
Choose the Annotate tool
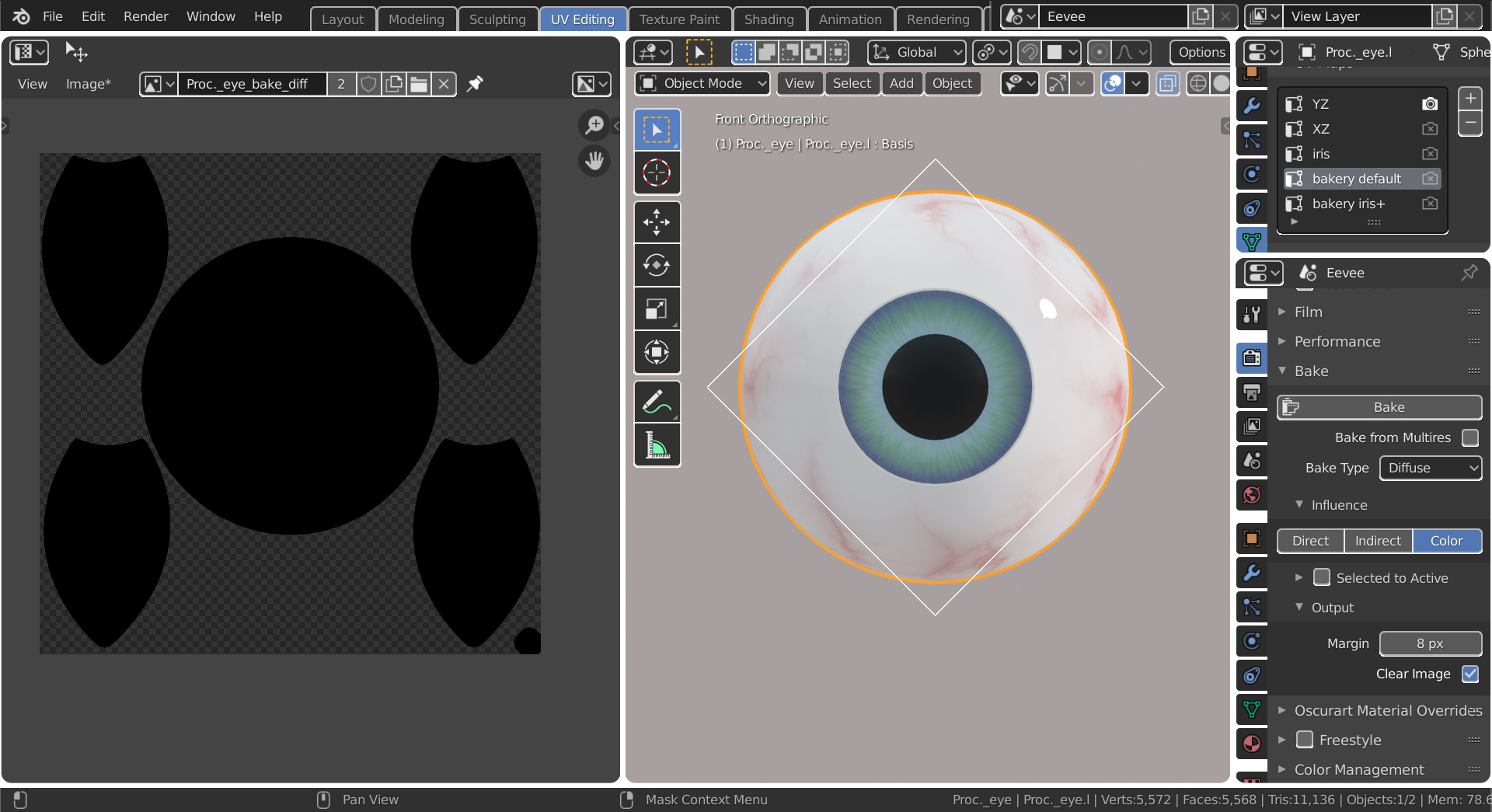pyautogui.click(x=657, y=402)
